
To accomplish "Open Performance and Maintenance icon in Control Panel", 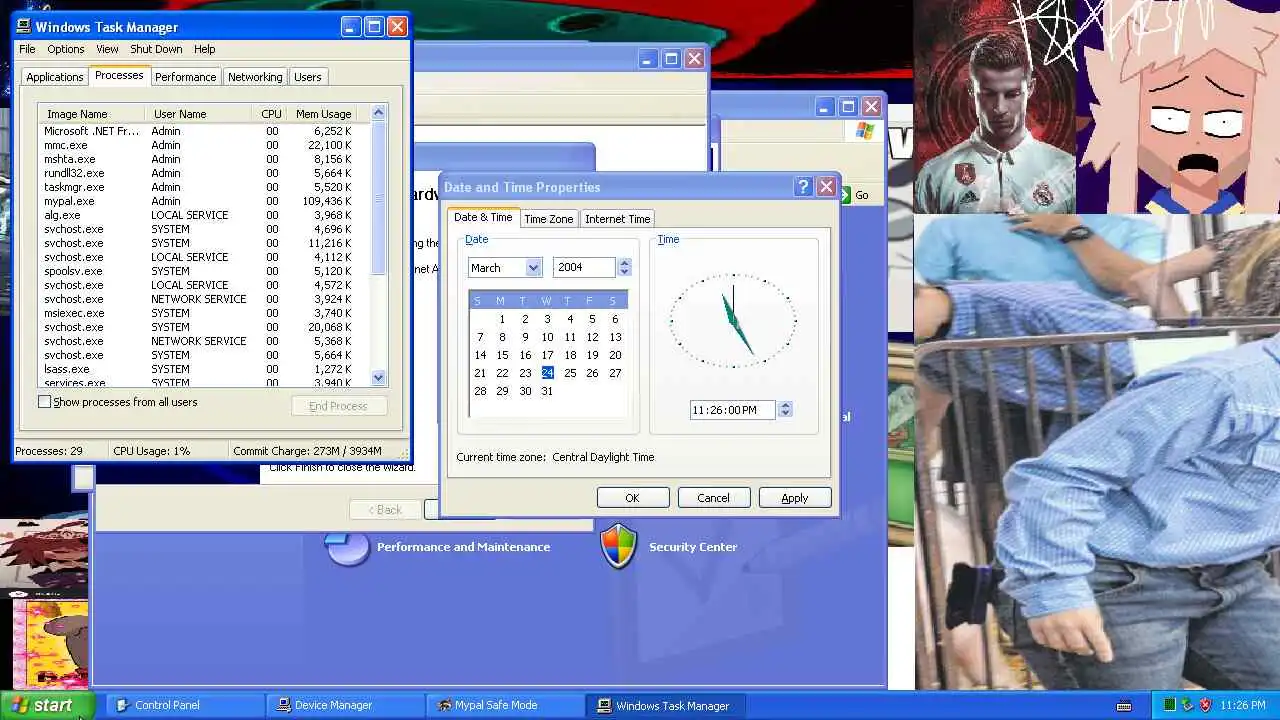I will pyautogui.click(x=348, y=547).
